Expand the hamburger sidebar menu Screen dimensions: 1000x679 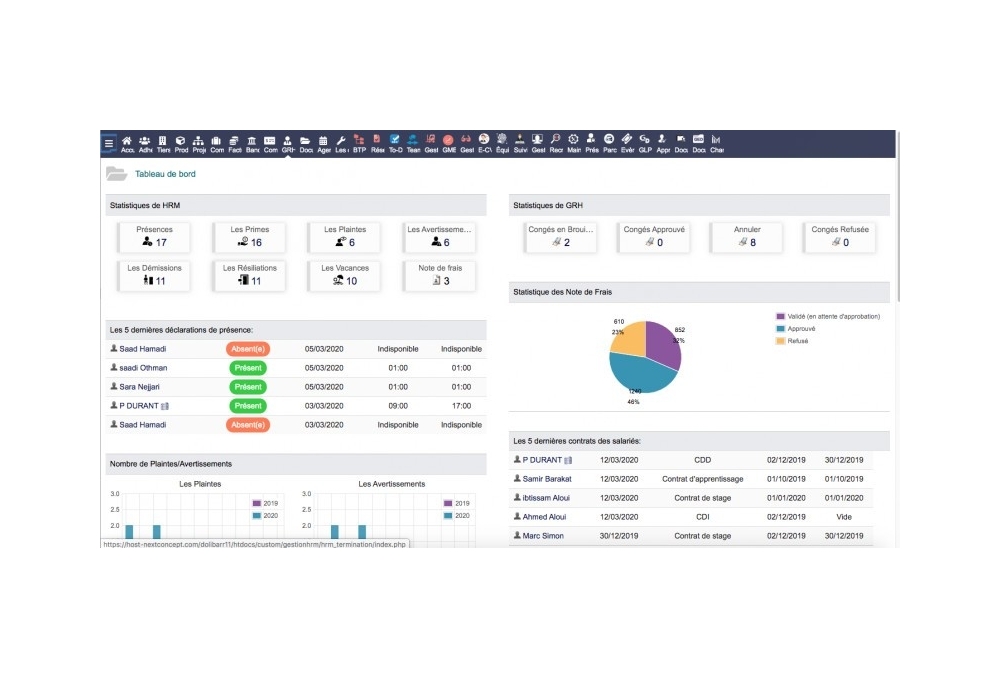click(x=108, y=142)
